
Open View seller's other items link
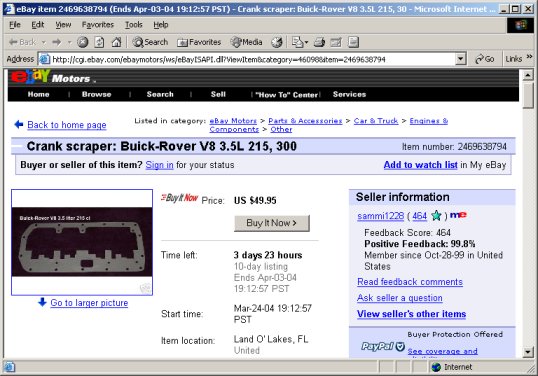[x=411, y=314]
